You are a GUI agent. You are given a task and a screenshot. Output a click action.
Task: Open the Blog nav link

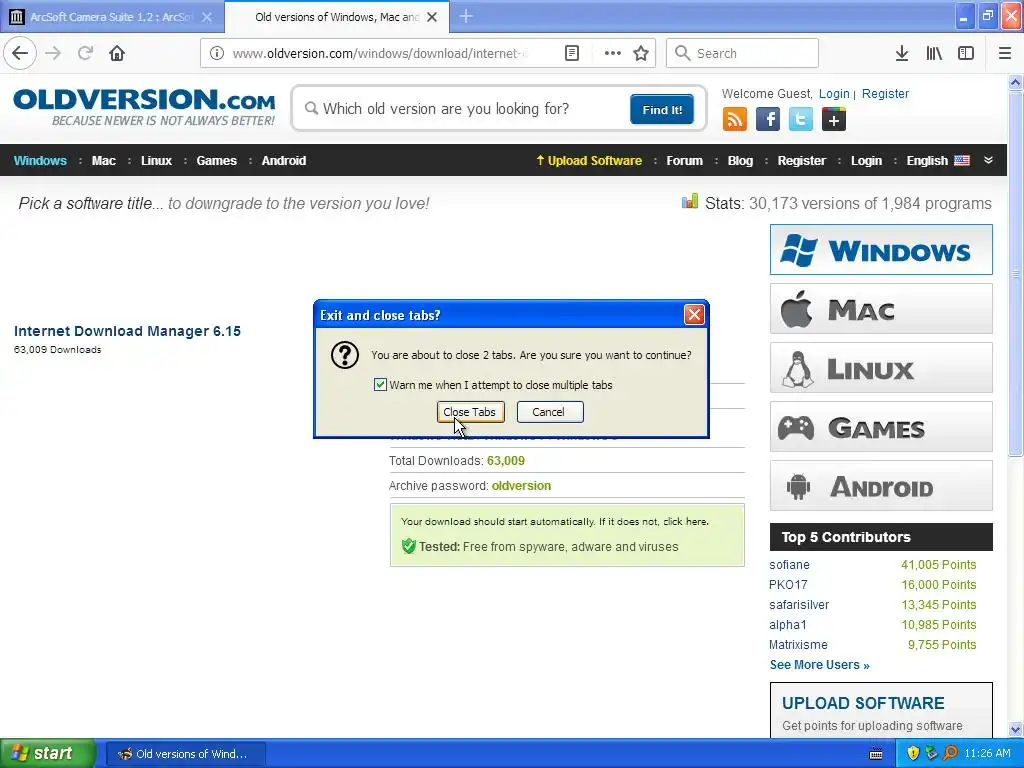[740, 161]
